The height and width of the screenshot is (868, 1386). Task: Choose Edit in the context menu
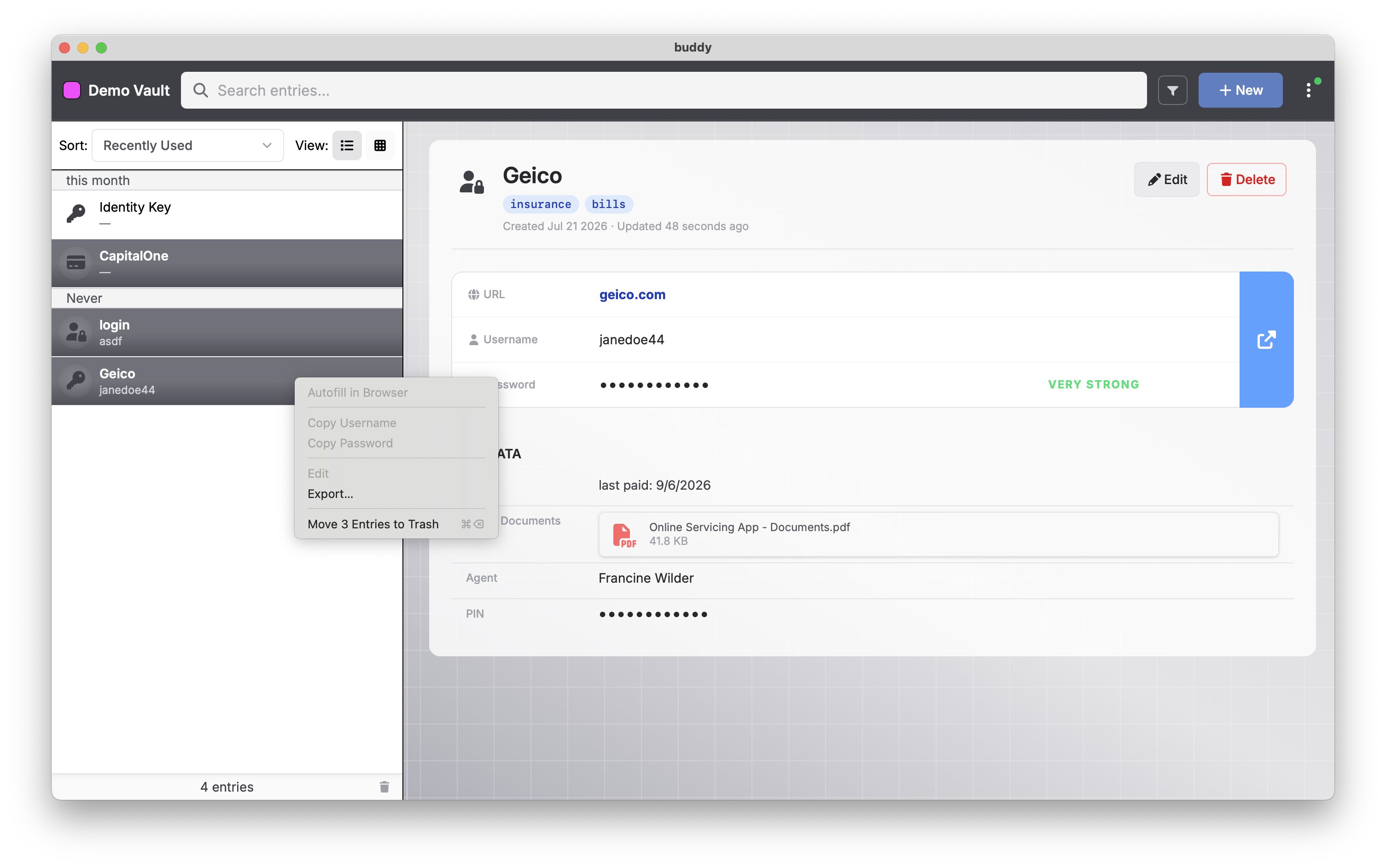click(396, 474)
